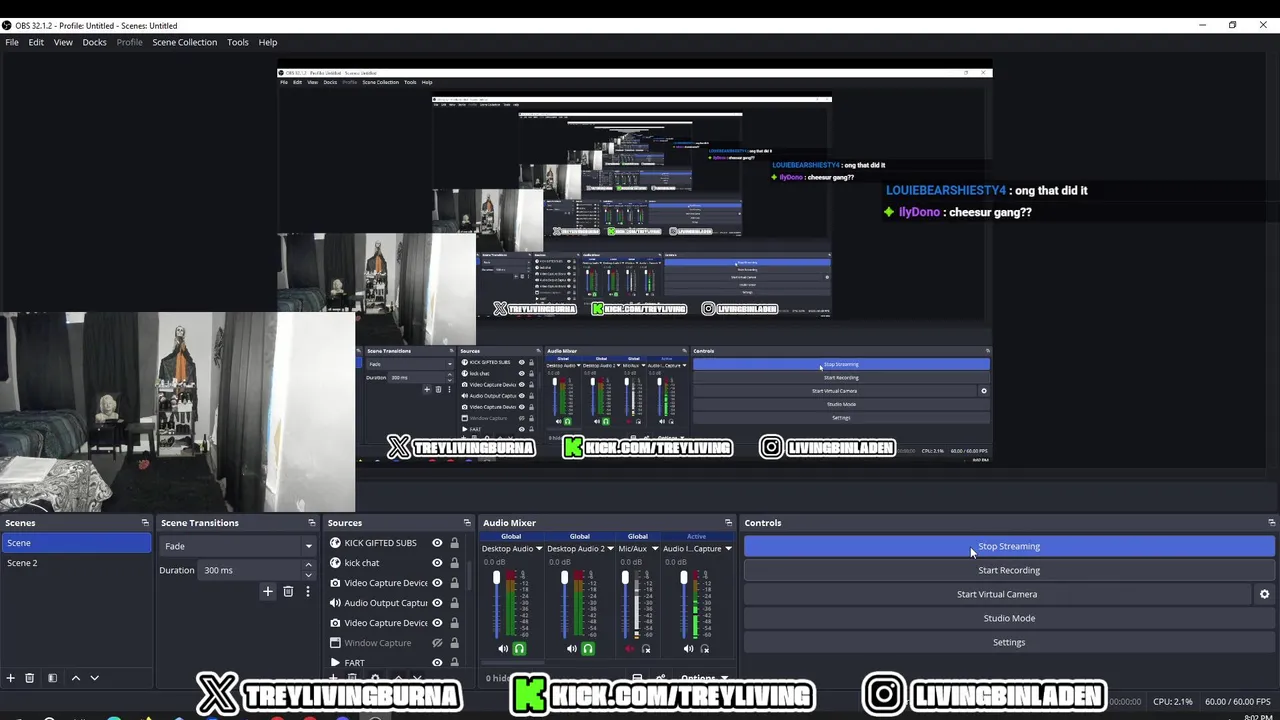Open virtual camera configuration gear icon
This screenshot has height=720, width=1280.
coord(1264,594)
